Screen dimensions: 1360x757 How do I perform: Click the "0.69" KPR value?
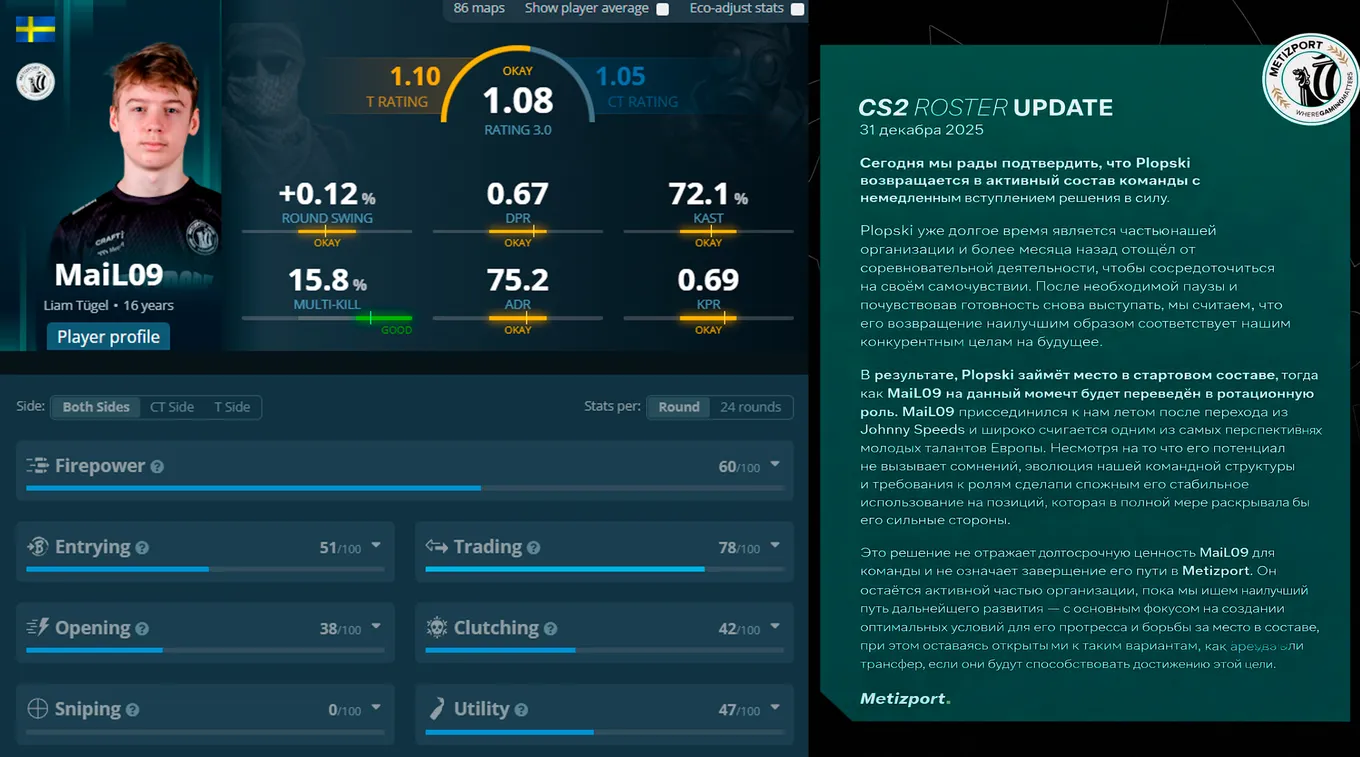point(708,280)
